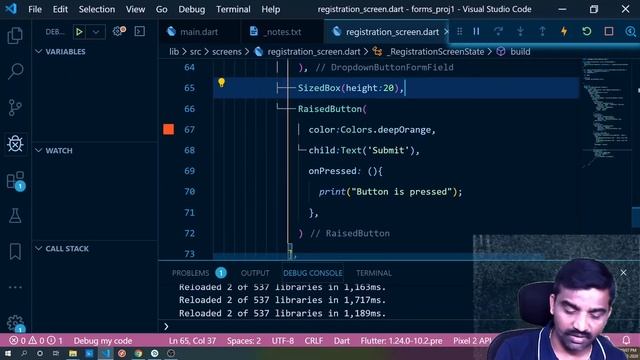The height and width of the screenshot is (360, 640).
Task: Open the Debug view bug icon
Action: pos(15,143)
